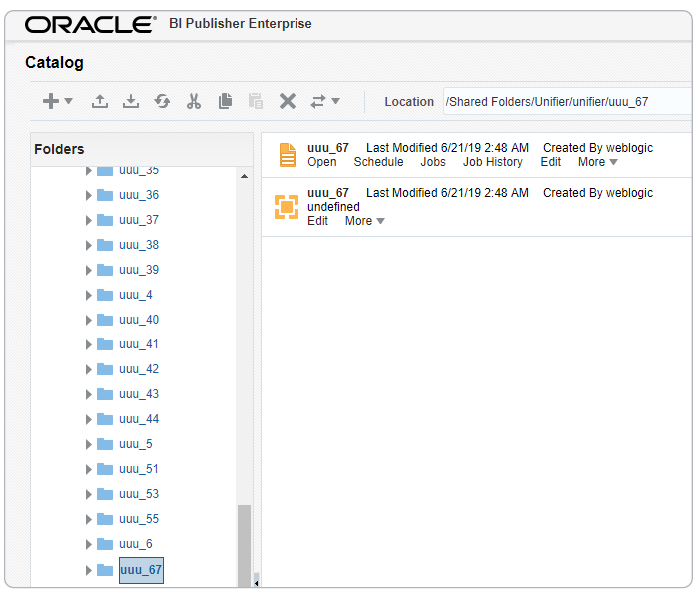Click Edit link for the uuu_67 report

pos(551,162)
